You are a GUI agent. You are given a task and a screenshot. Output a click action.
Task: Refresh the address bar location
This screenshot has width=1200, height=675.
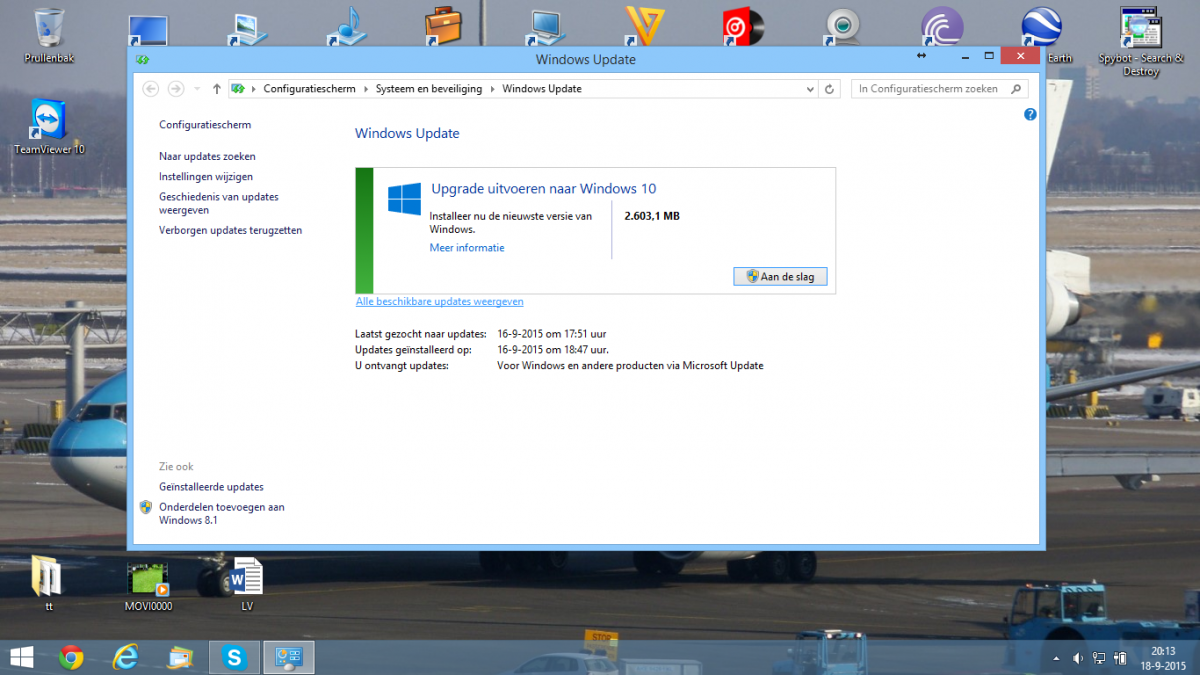pos(829,89)
